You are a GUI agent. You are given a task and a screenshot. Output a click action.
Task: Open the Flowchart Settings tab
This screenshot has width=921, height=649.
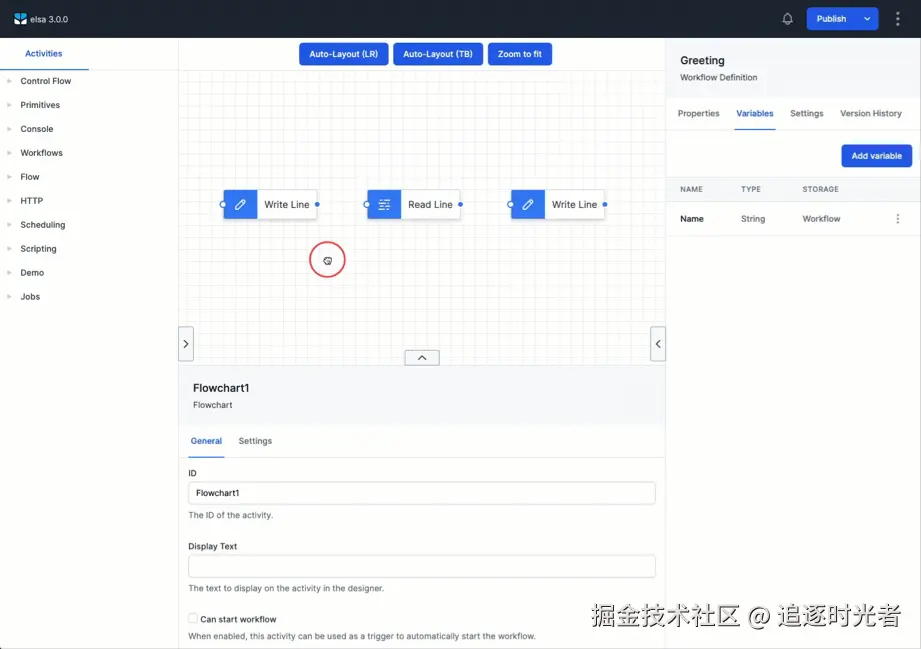255,441
